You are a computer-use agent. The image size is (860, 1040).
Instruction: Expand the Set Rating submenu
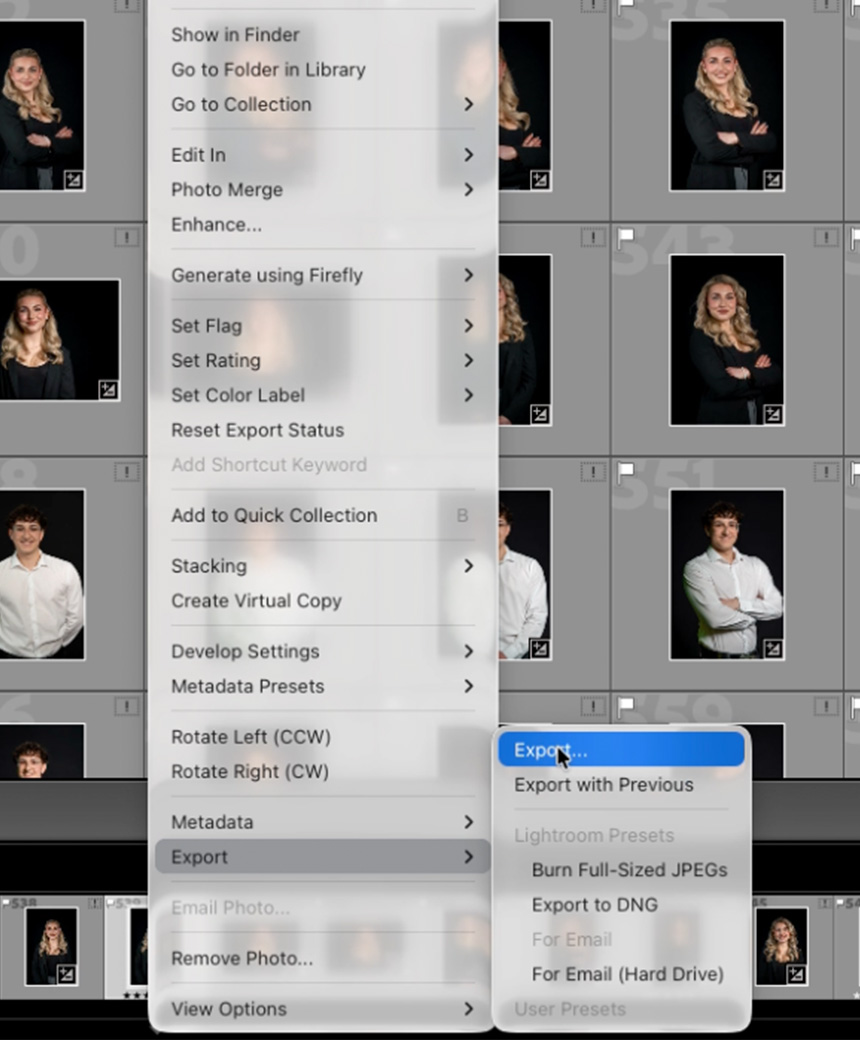coord(323,361)
